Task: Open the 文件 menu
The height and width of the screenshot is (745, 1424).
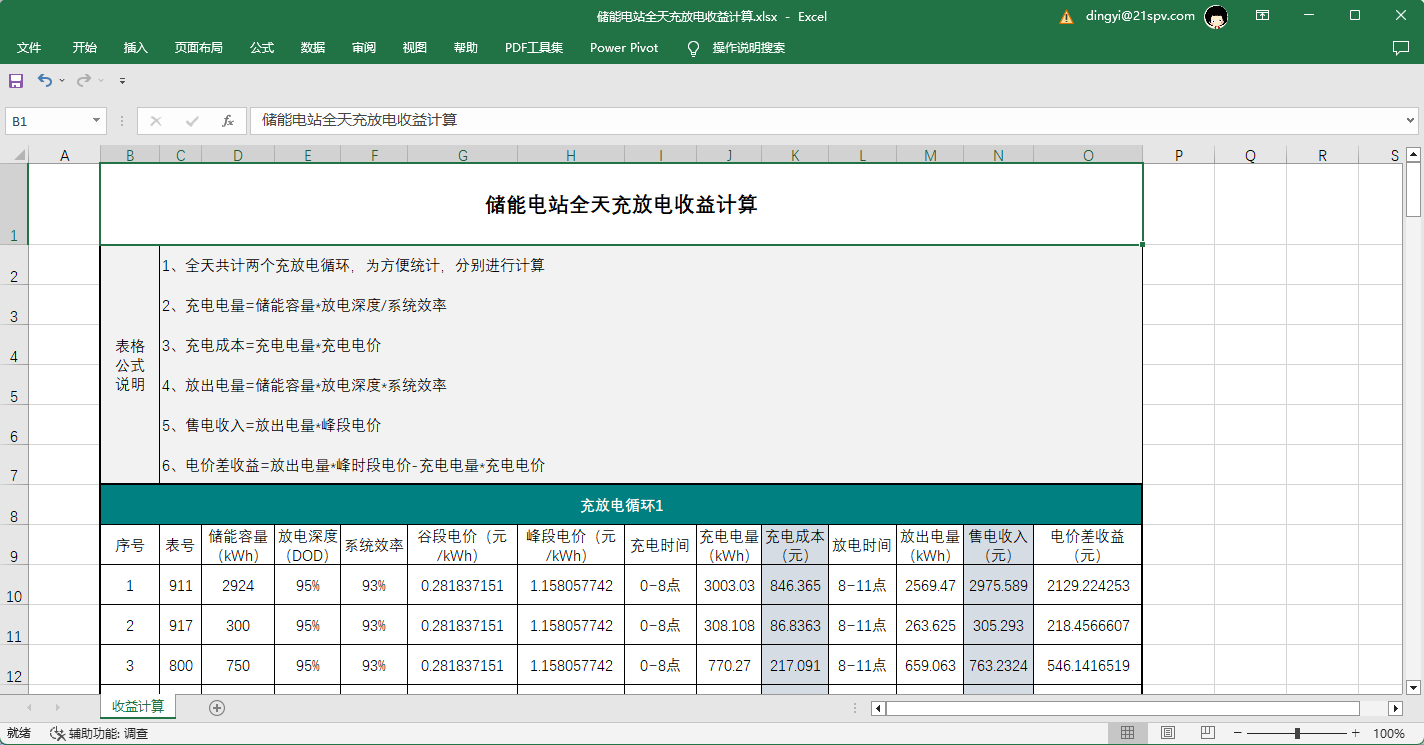Action: [29, 47]
